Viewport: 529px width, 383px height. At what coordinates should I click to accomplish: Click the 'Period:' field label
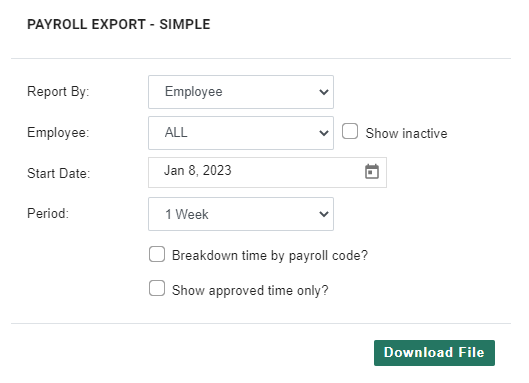[48, 213]
